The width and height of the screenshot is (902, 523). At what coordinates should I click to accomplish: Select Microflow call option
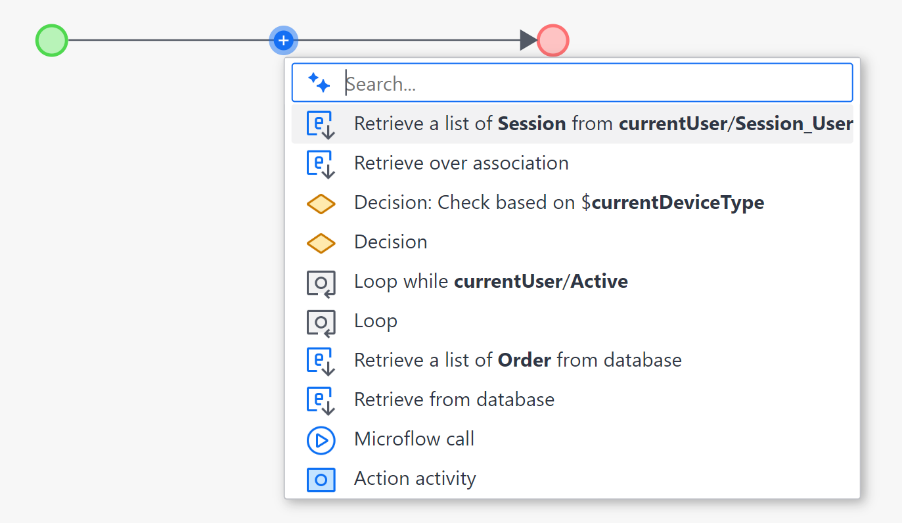[572, 439]
